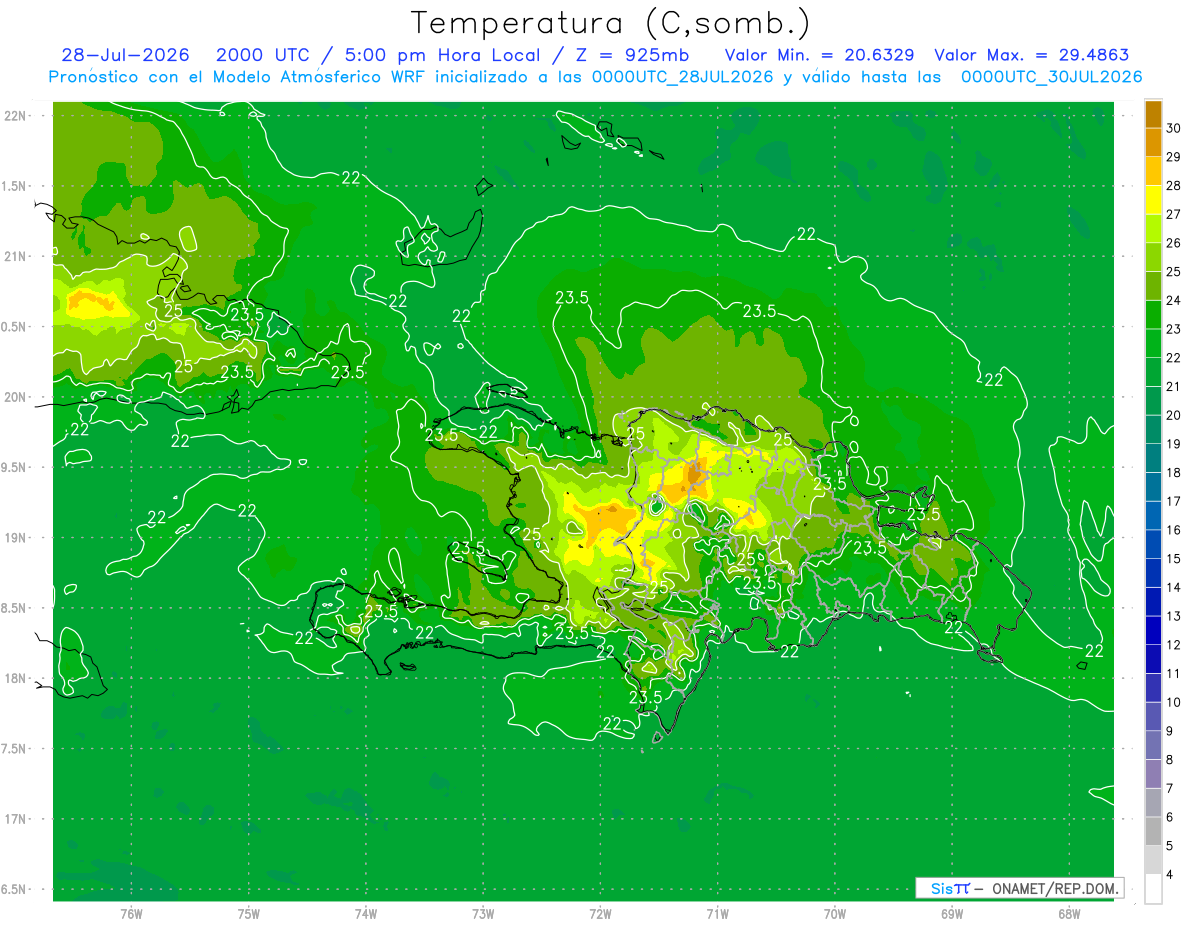Pick the purple legend swatch between 8 and 9
The height and width of the screenshot is (927, 1200).
[1153, 745]
